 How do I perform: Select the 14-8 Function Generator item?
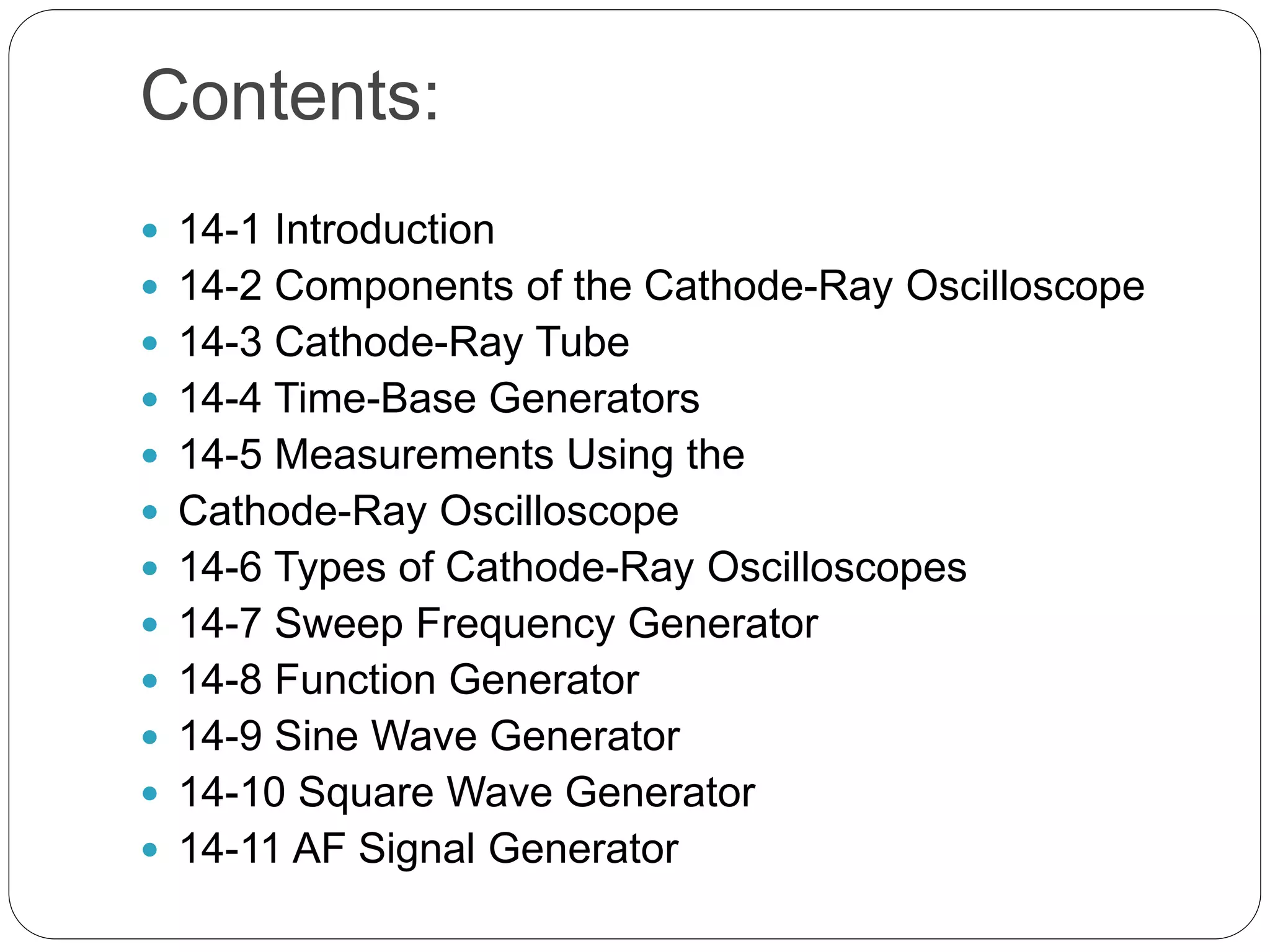pos(409,680)
